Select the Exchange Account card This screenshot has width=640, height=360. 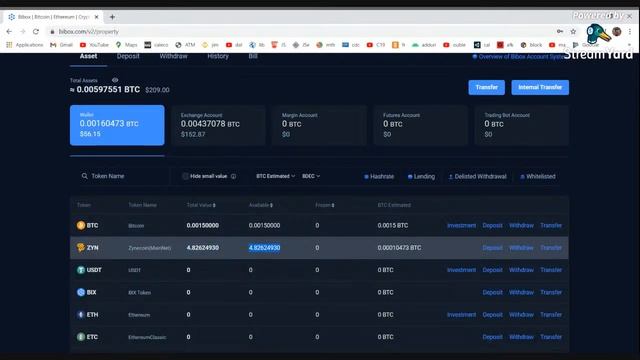pyautogui.click(x=218, y=125)
